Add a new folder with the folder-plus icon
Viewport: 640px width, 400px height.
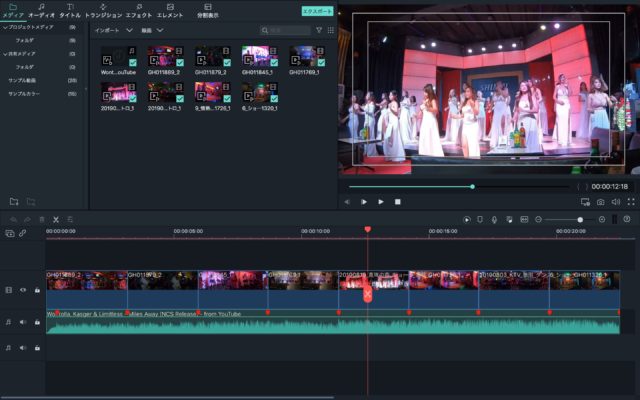[x=14, y=201]
